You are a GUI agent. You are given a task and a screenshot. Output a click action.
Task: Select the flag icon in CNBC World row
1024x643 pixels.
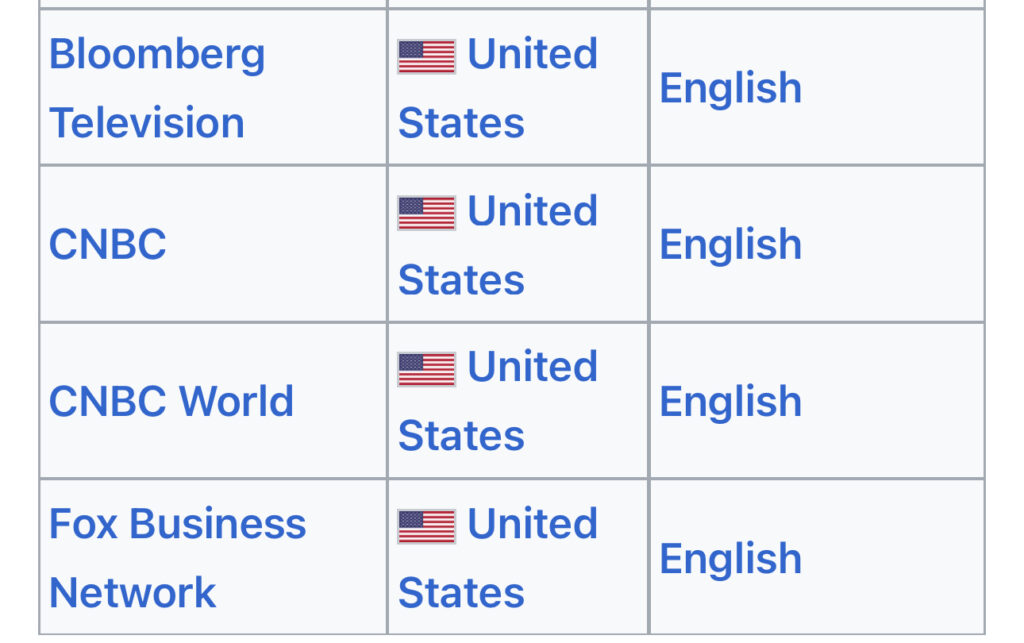click(x=426, y=369)
